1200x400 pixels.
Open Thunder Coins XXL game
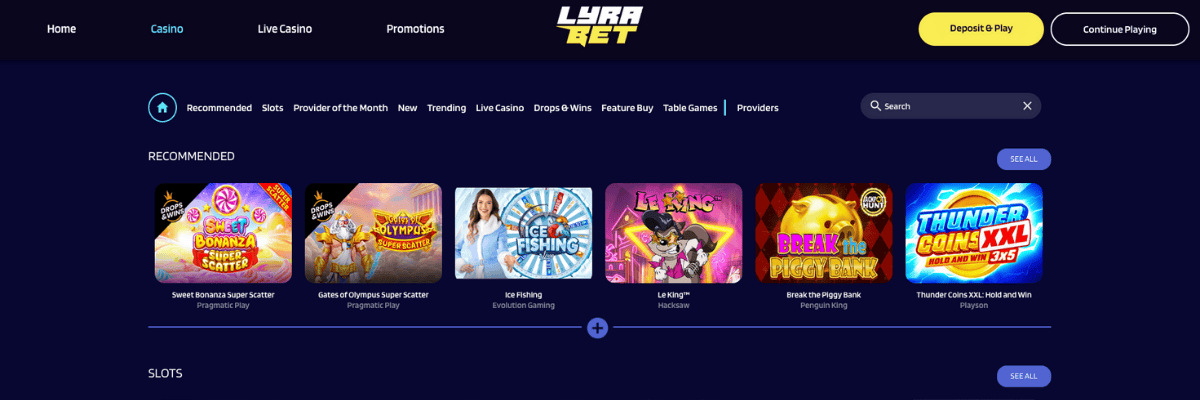click(974, 233)
